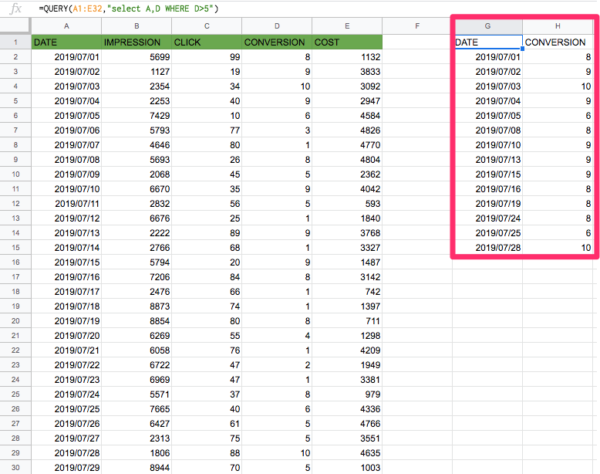Click the QUERY formula bar text
This screenshot has height=474, width=600.
click(x=129, y=8)
